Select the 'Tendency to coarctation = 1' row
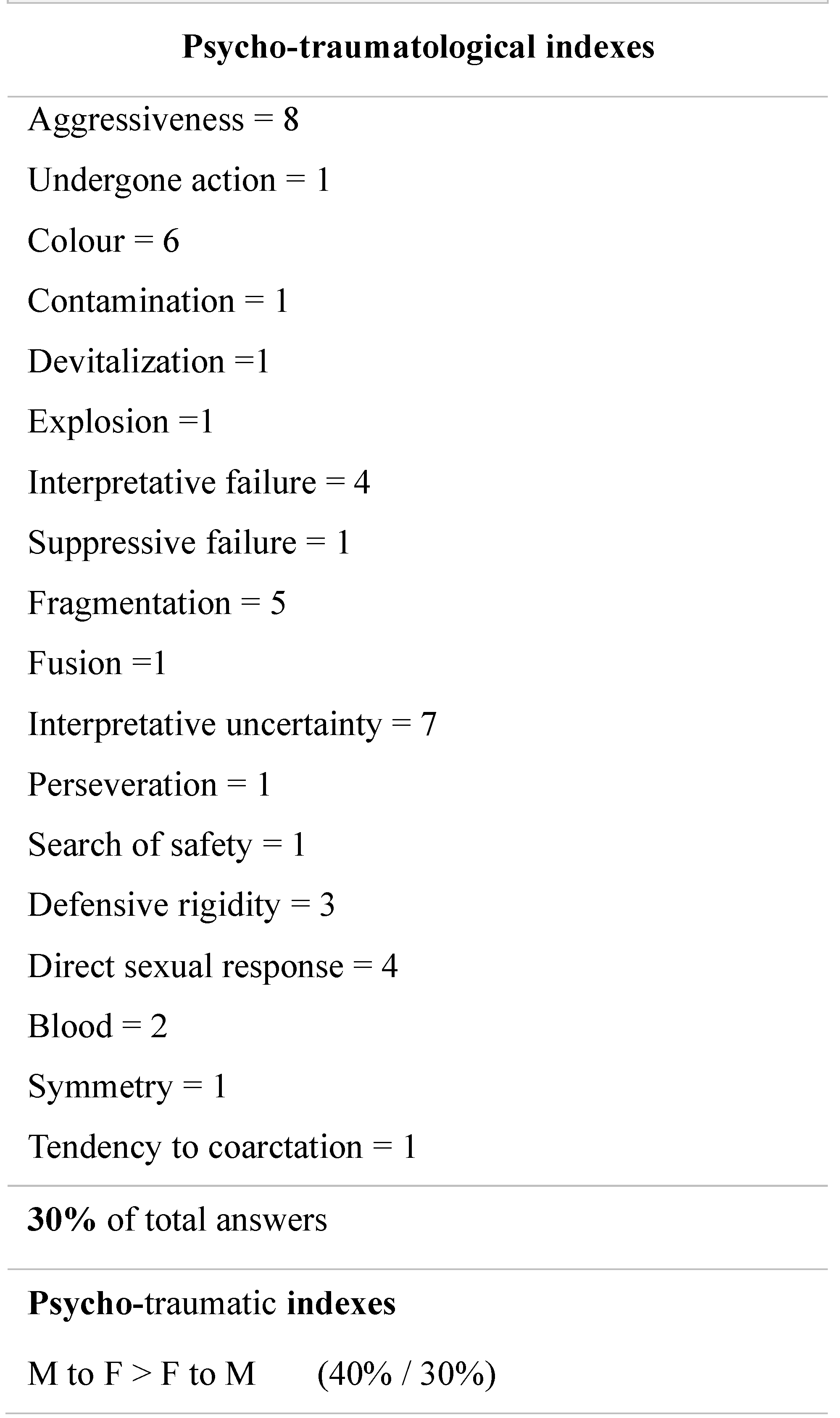This screenshot has height=1418, width=840. (222, 1147)
